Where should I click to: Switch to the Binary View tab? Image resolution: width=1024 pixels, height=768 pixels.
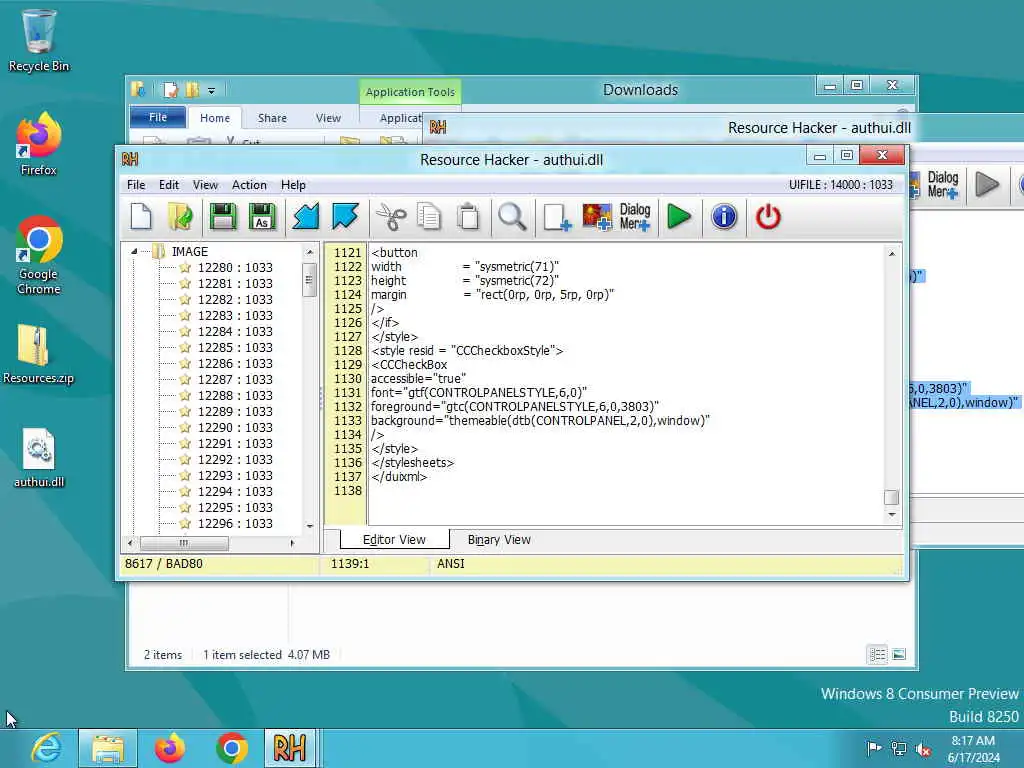tap(499, 540)
